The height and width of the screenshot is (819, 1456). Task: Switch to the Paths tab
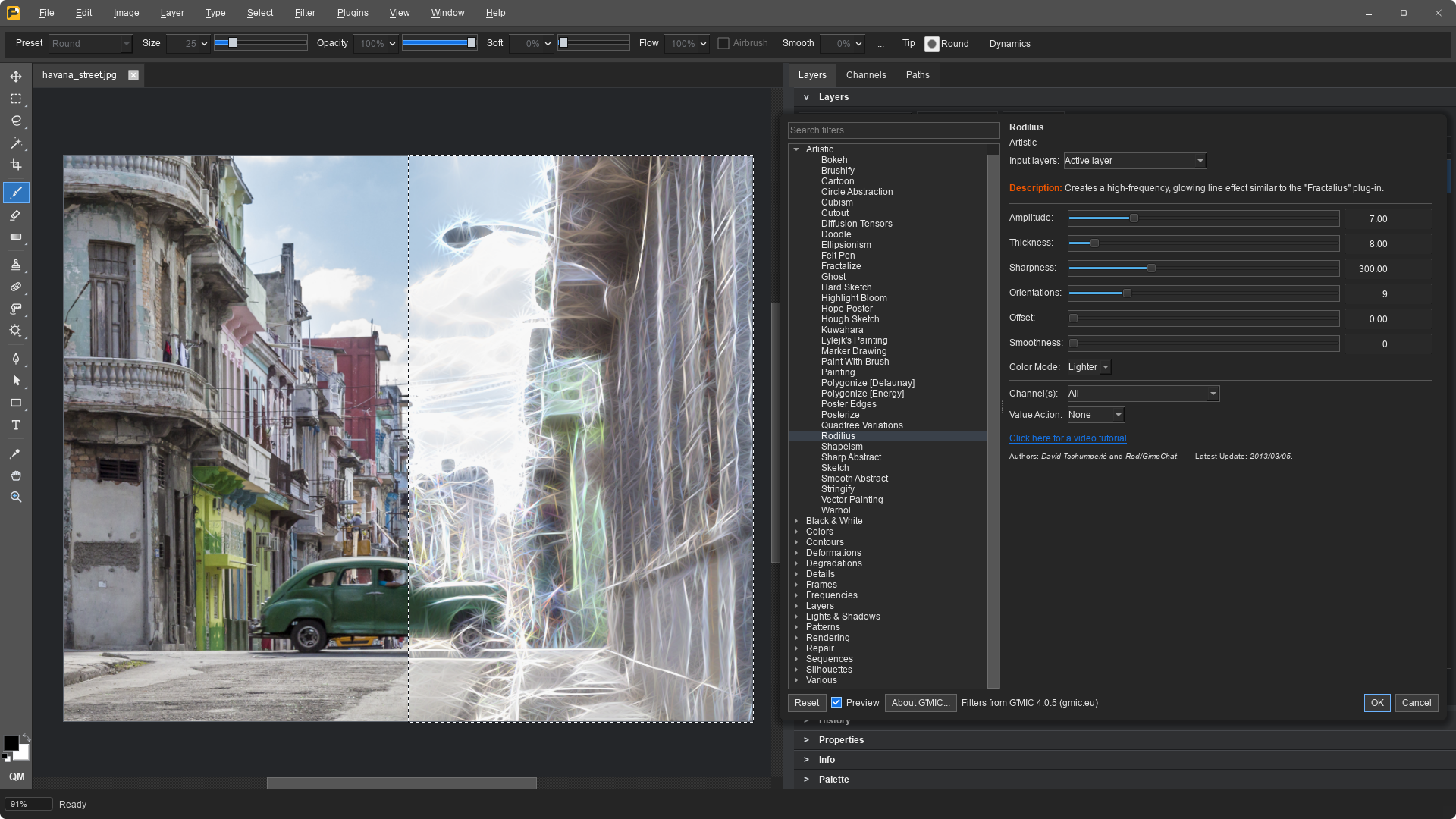[918, 75]
